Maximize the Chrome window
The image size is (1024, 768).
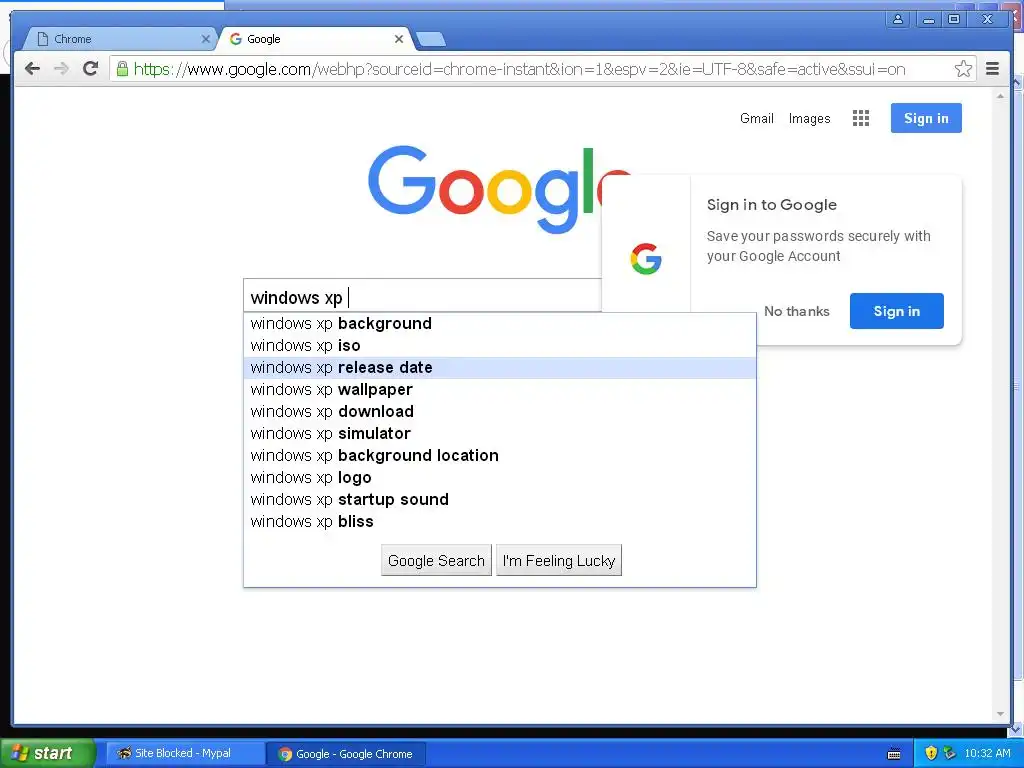point(953,19)
